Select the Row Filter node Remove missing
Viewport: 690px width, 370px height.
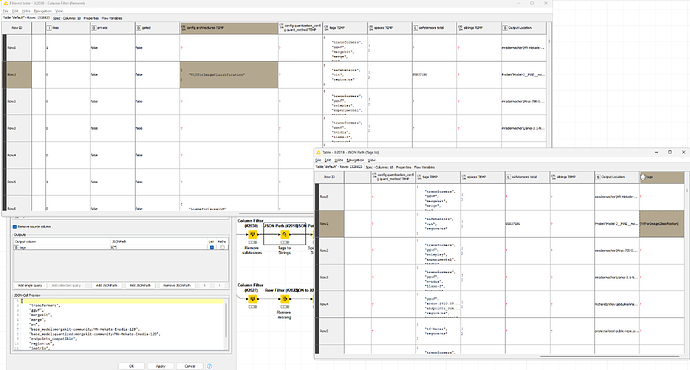[x=285, y=299]
